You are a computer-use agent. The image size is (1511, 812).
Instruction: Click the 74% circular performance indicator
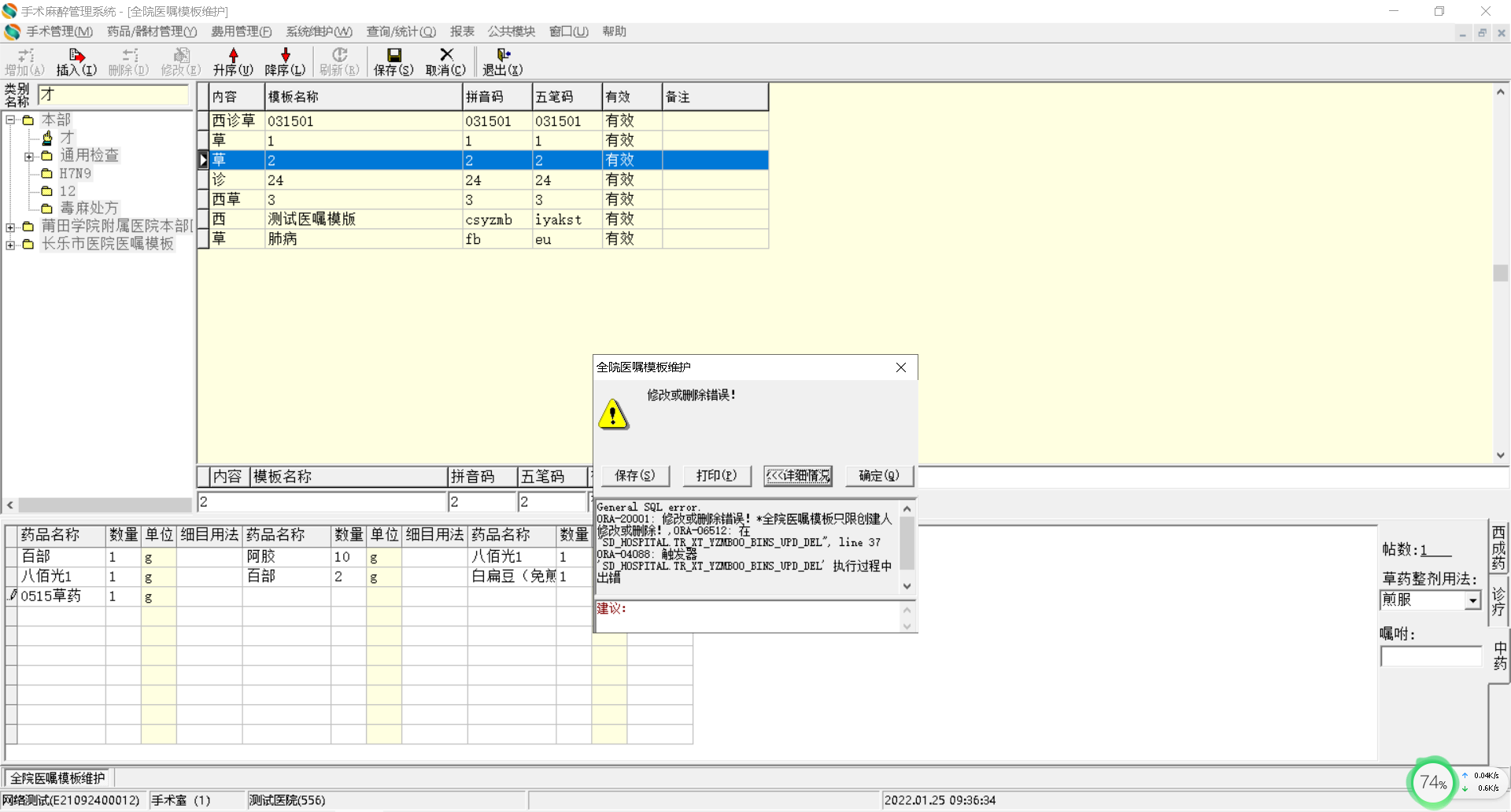(1432, 782)
